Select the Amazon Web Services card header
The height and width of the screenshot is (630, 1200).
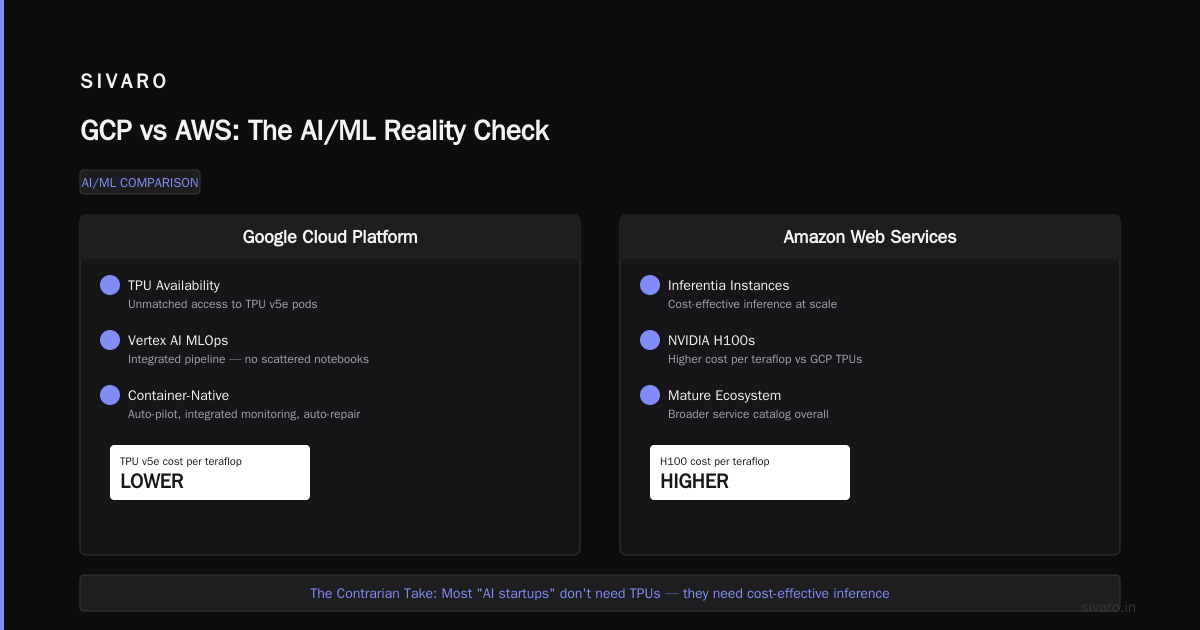coord(870,237)
